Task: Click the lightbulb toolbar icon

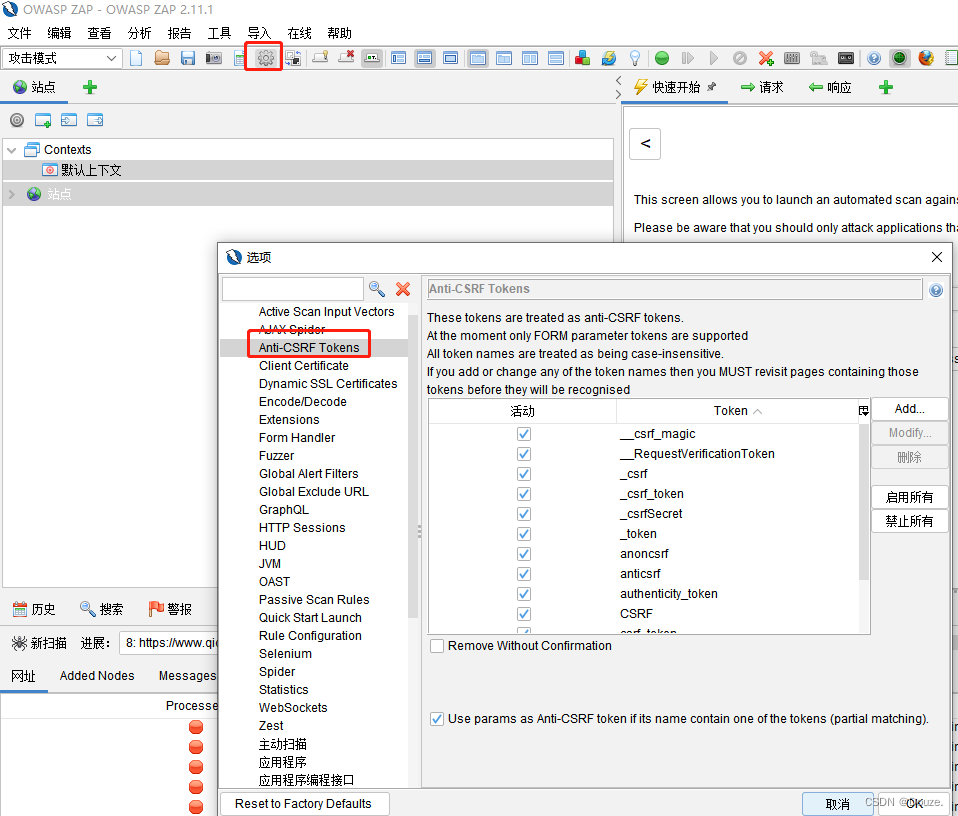Action: 635,58
